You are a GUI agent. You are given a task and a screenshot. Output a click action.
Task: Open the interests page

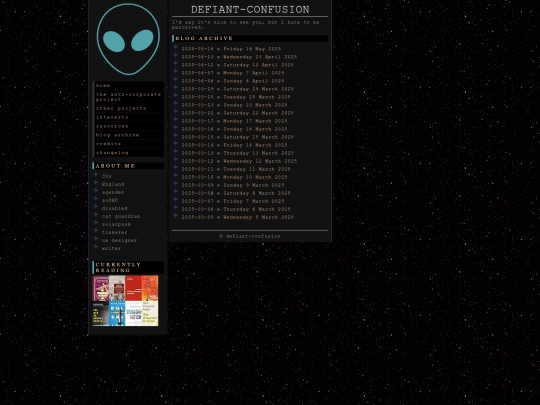(x=128, y=117)
